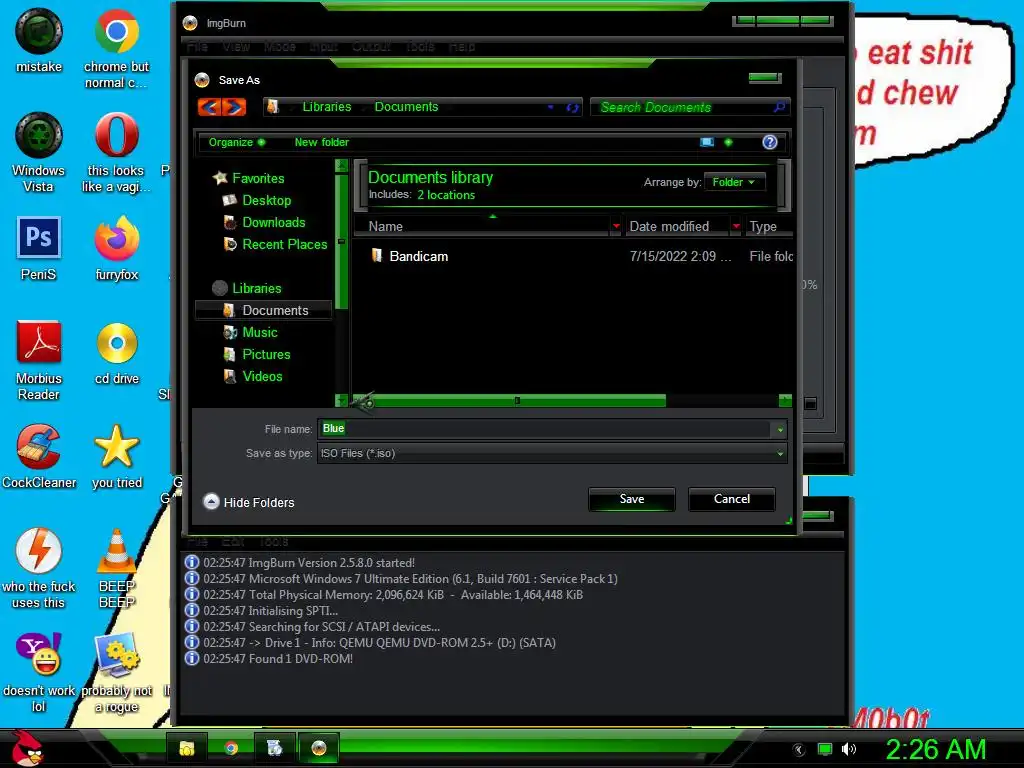Open the Yahoo Messenger desktop icon
The height and width of the screenshot is (768, 1024).
39,673
